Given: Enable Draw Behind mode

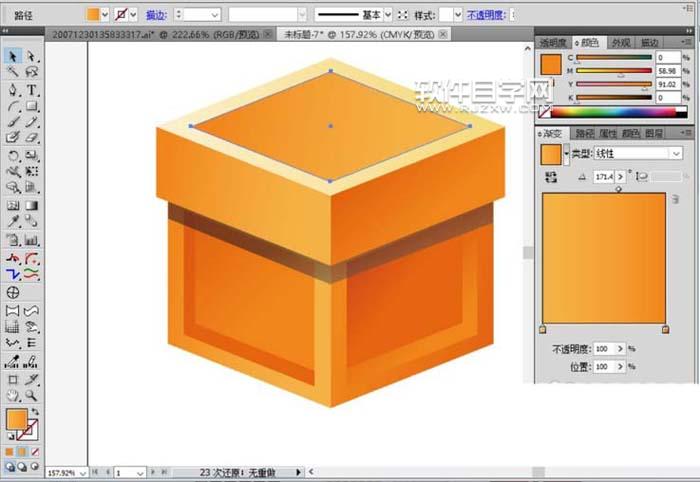Looking at the screenshot, I should pos(22,467).
